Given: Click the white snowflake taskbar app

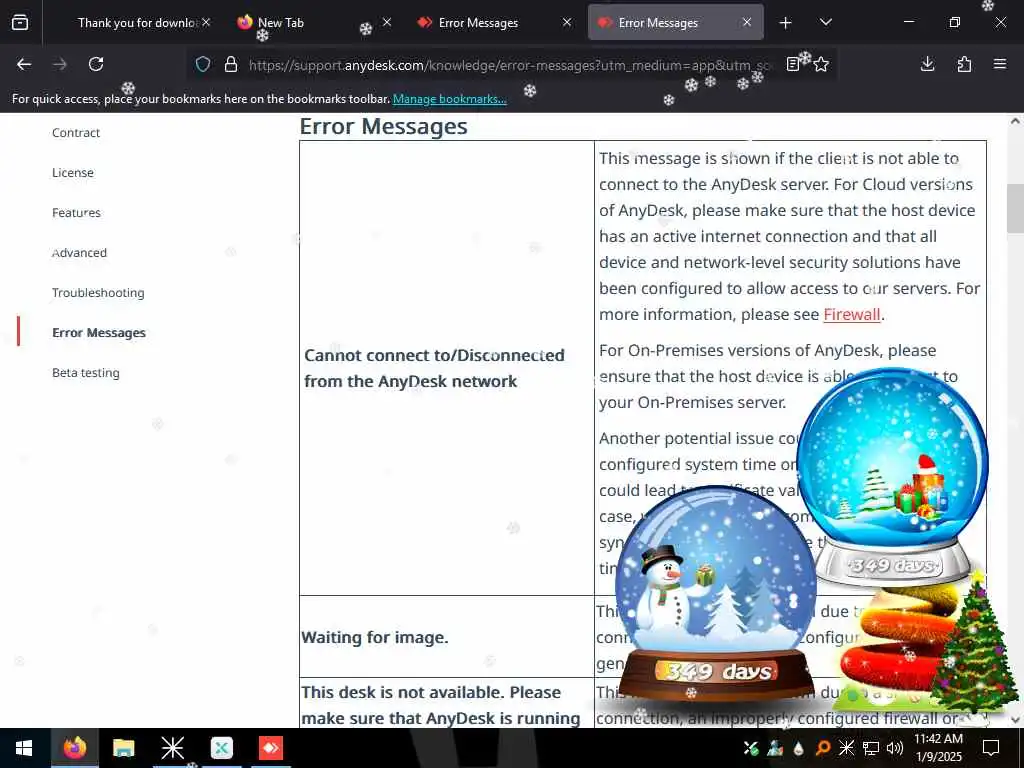Looking at the screenshot, I should (x=172, y=748).
